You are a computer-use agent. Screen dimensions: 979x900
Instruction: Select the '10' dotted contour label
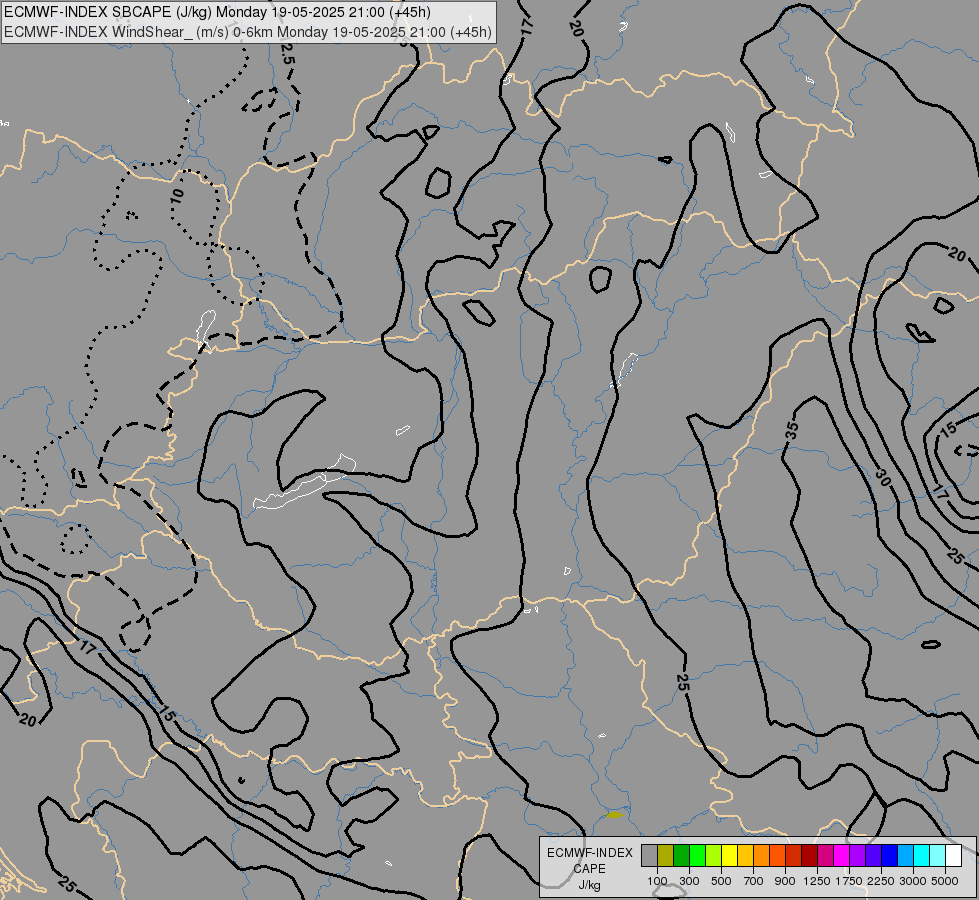click(x=178, y=196)
